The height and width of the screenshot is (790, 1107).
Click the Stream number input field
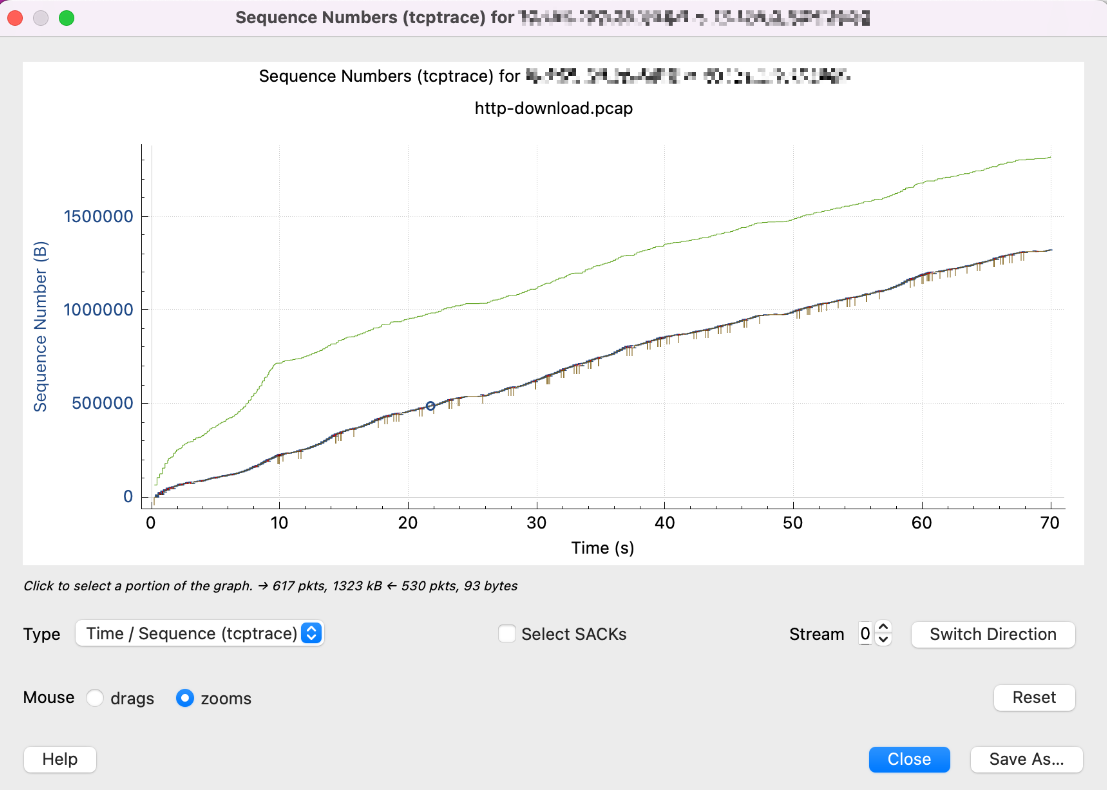(865, 634)
